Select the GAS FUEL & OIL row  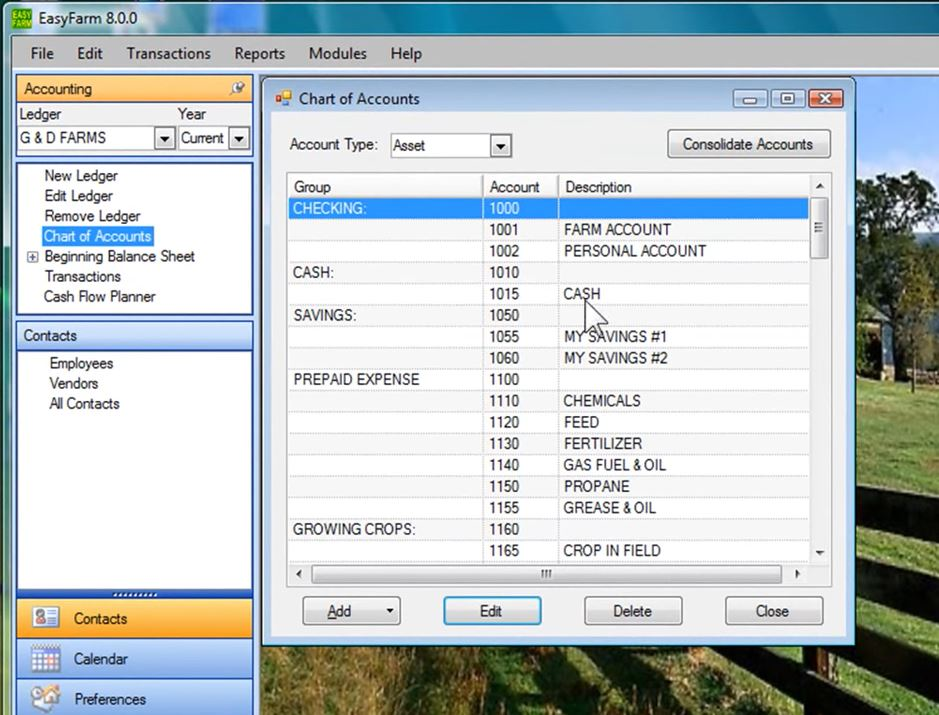click(548, 465)
